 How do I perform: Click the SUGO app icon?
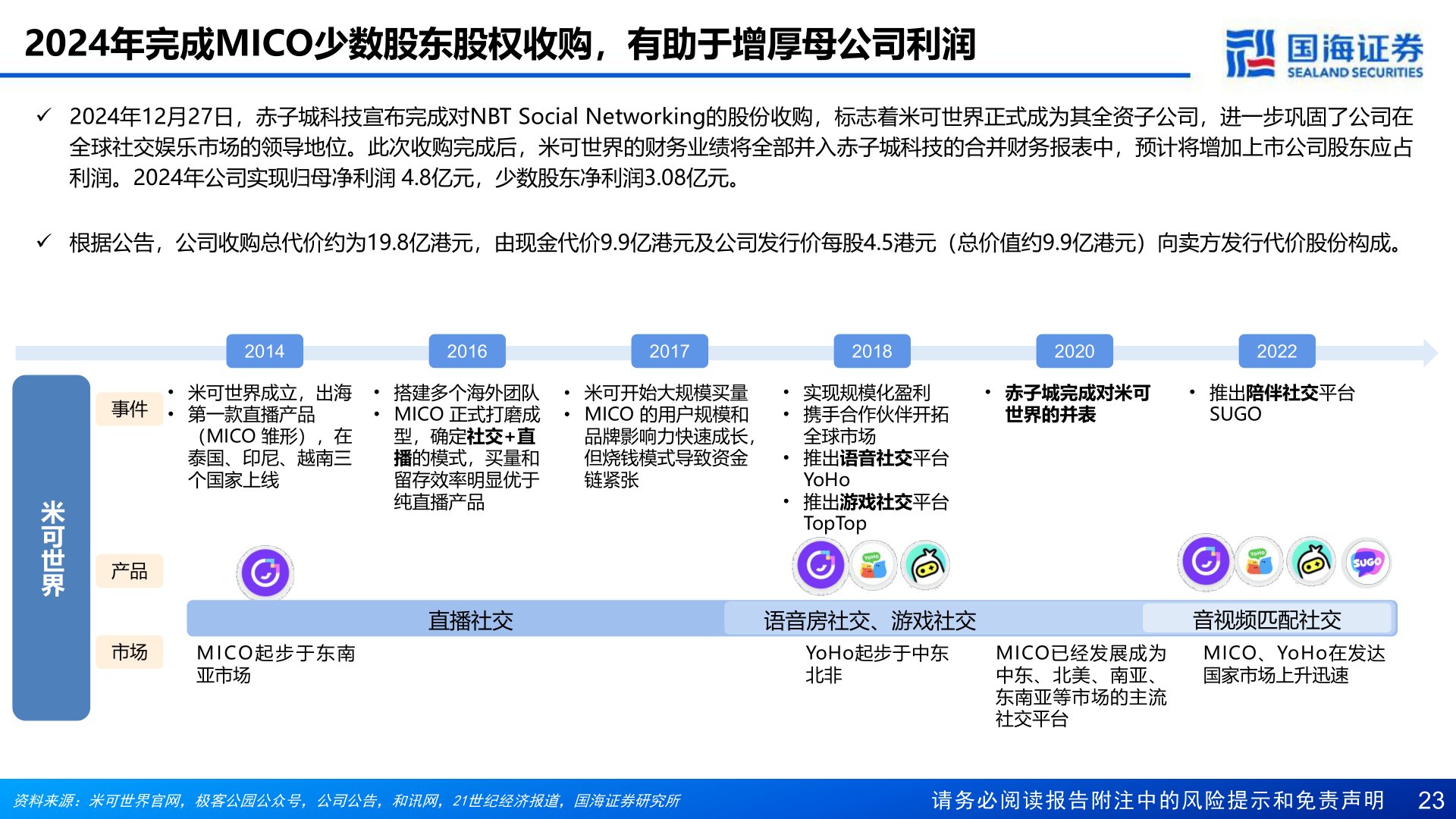pos(1367,562)
